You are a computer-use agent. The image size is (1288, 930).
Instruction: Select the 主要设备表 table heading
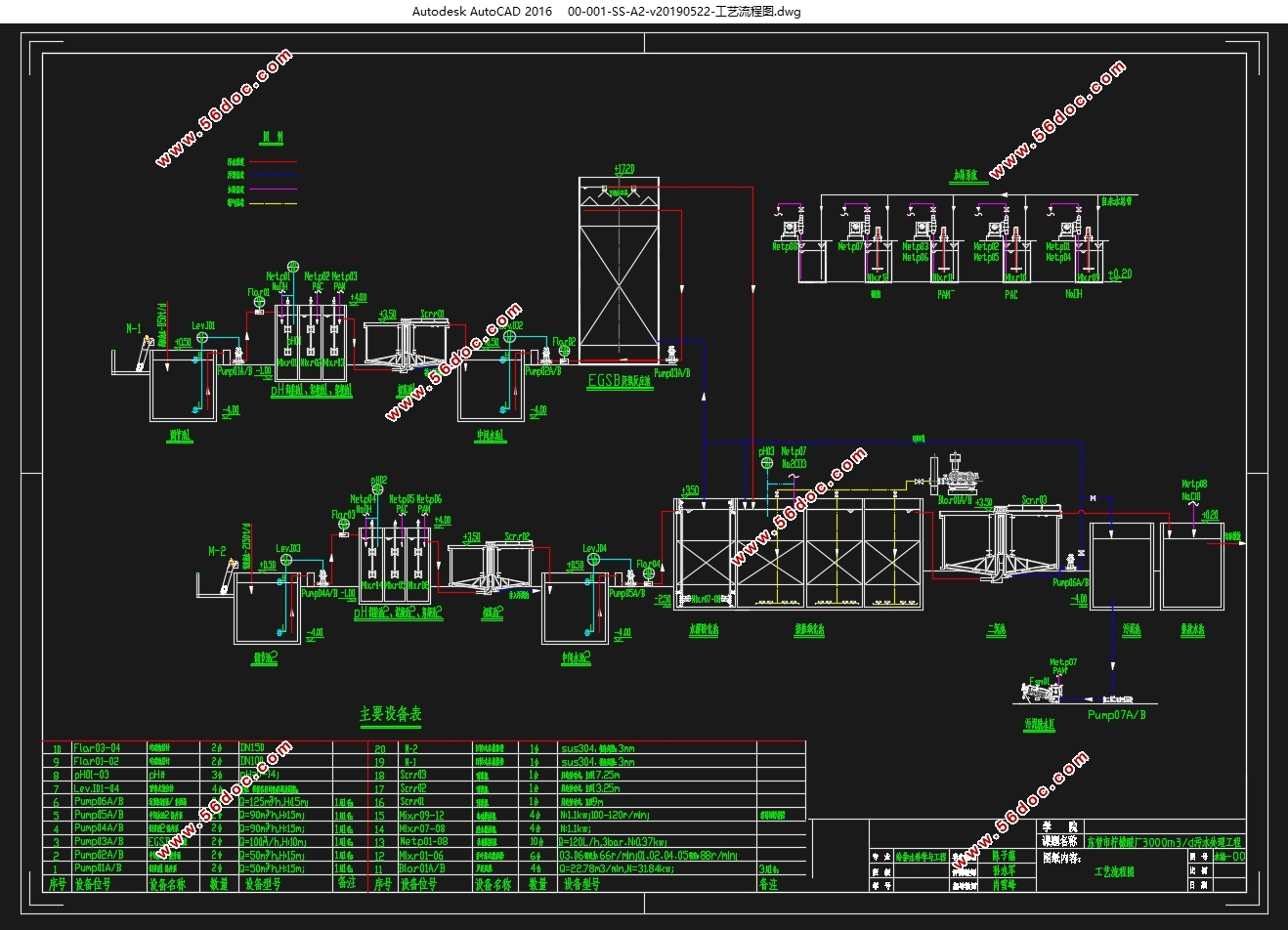coord(390,714)
